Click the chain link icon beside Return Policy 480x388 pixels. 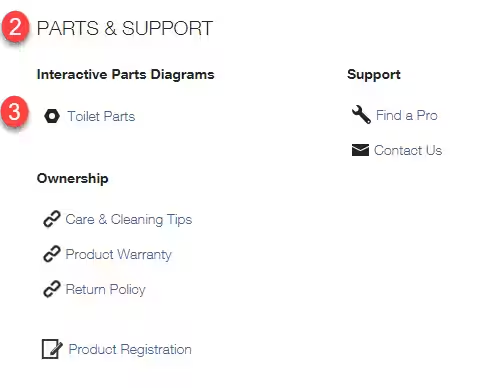click(52, 289)
